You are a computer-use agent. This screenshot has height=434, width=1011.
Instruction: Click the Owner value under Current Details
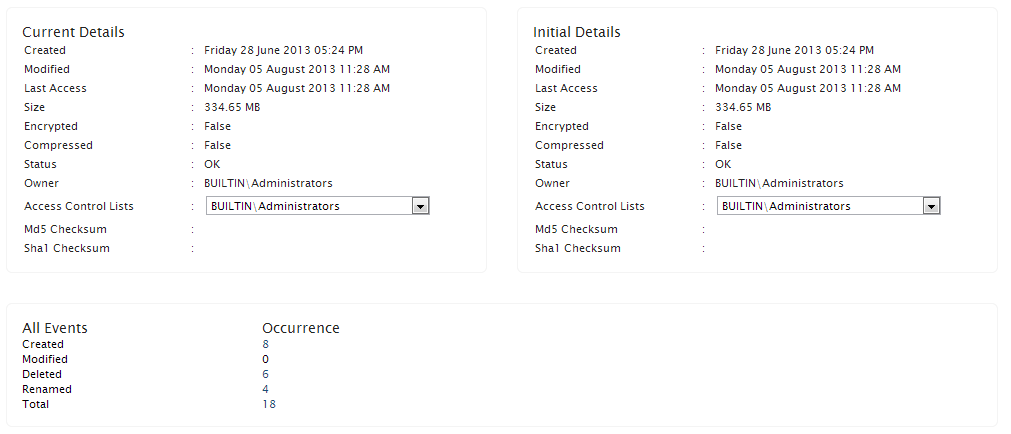[x=268, y=183]
